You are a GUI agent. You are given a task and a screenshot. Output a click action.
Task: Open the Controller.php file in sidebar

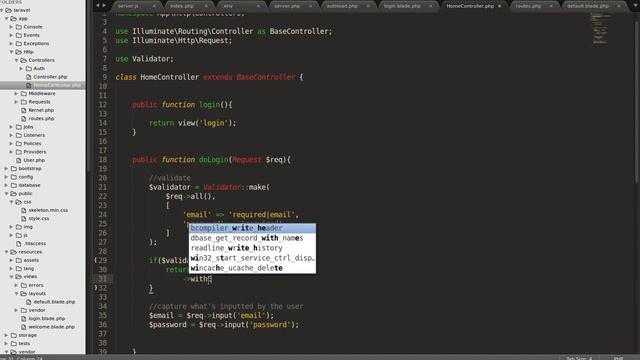50,77
